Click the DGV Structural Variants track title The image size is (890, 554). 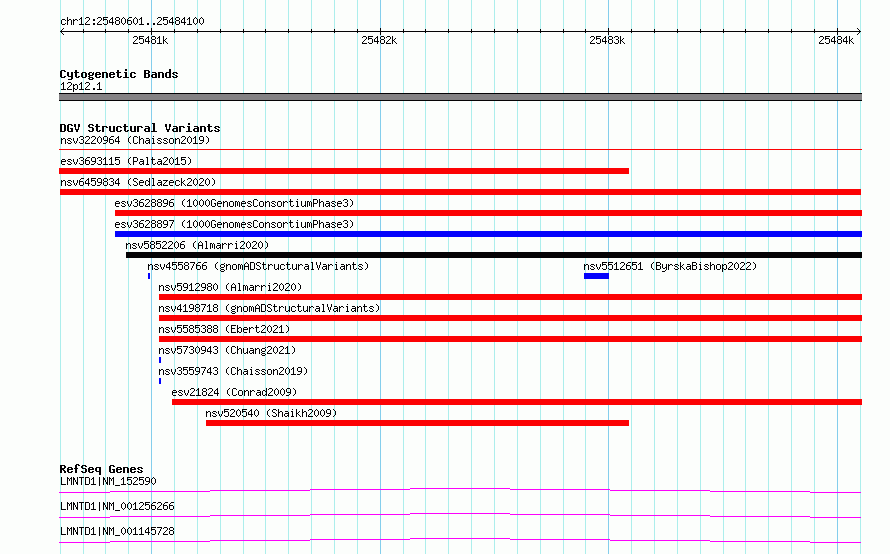(x=140, y=128)
